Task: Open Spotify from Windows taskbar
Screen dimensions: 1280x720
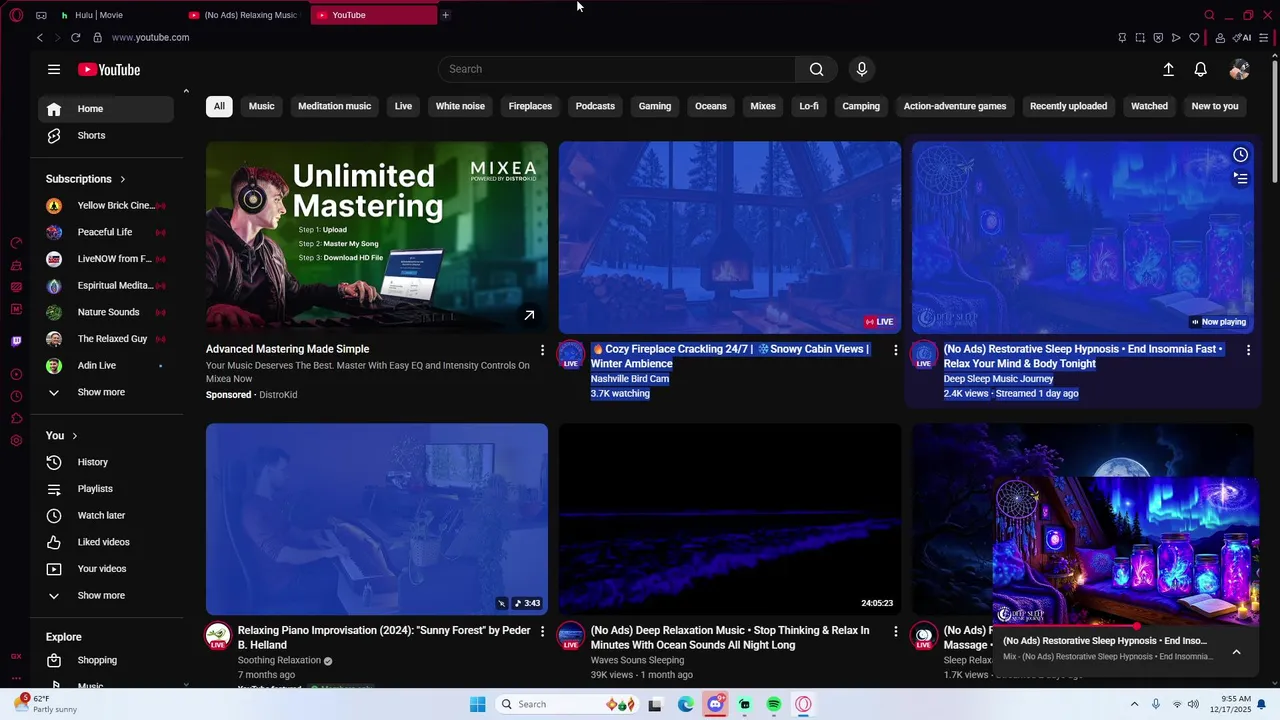Action: (x=774, y=704)
